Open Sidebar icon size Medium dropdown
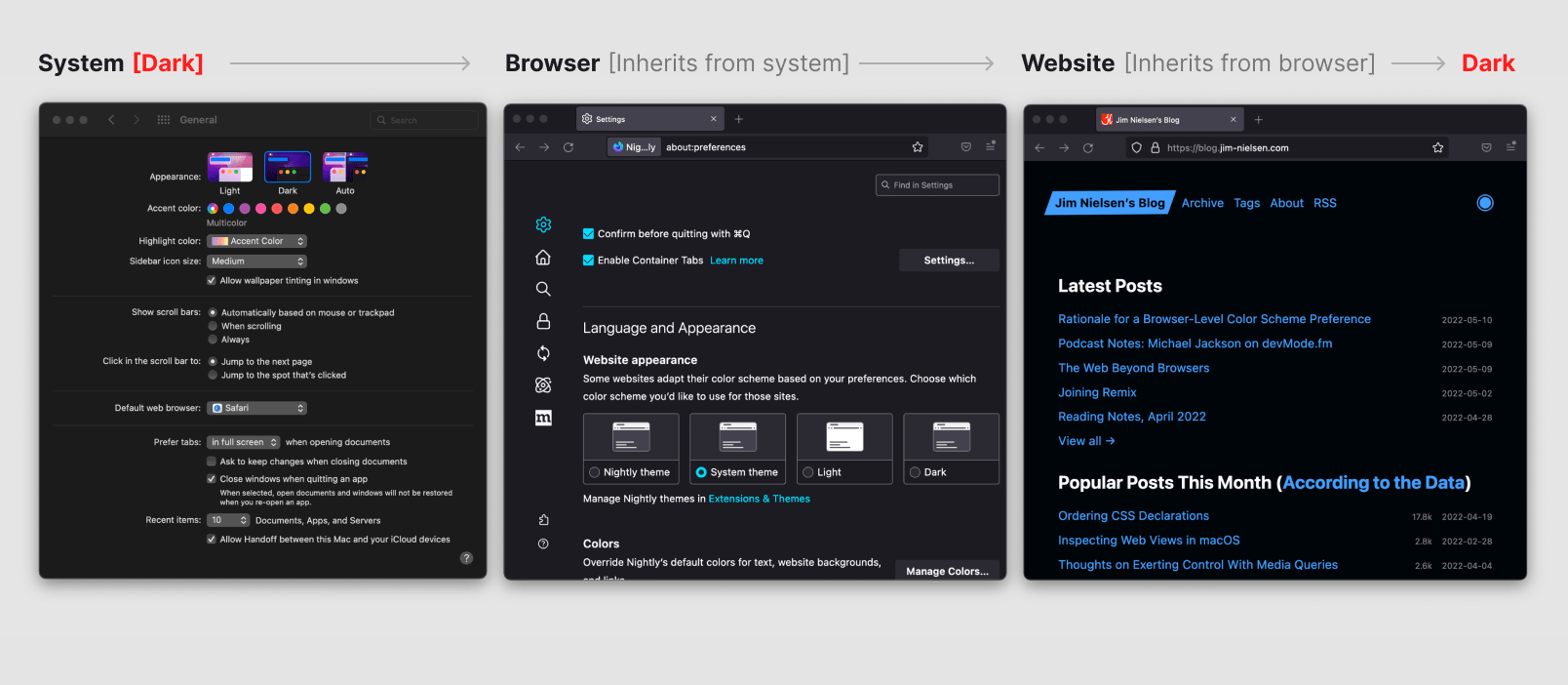Image resolution: width=1568 pixels, height=685 pixels. [x=257, y=262]
